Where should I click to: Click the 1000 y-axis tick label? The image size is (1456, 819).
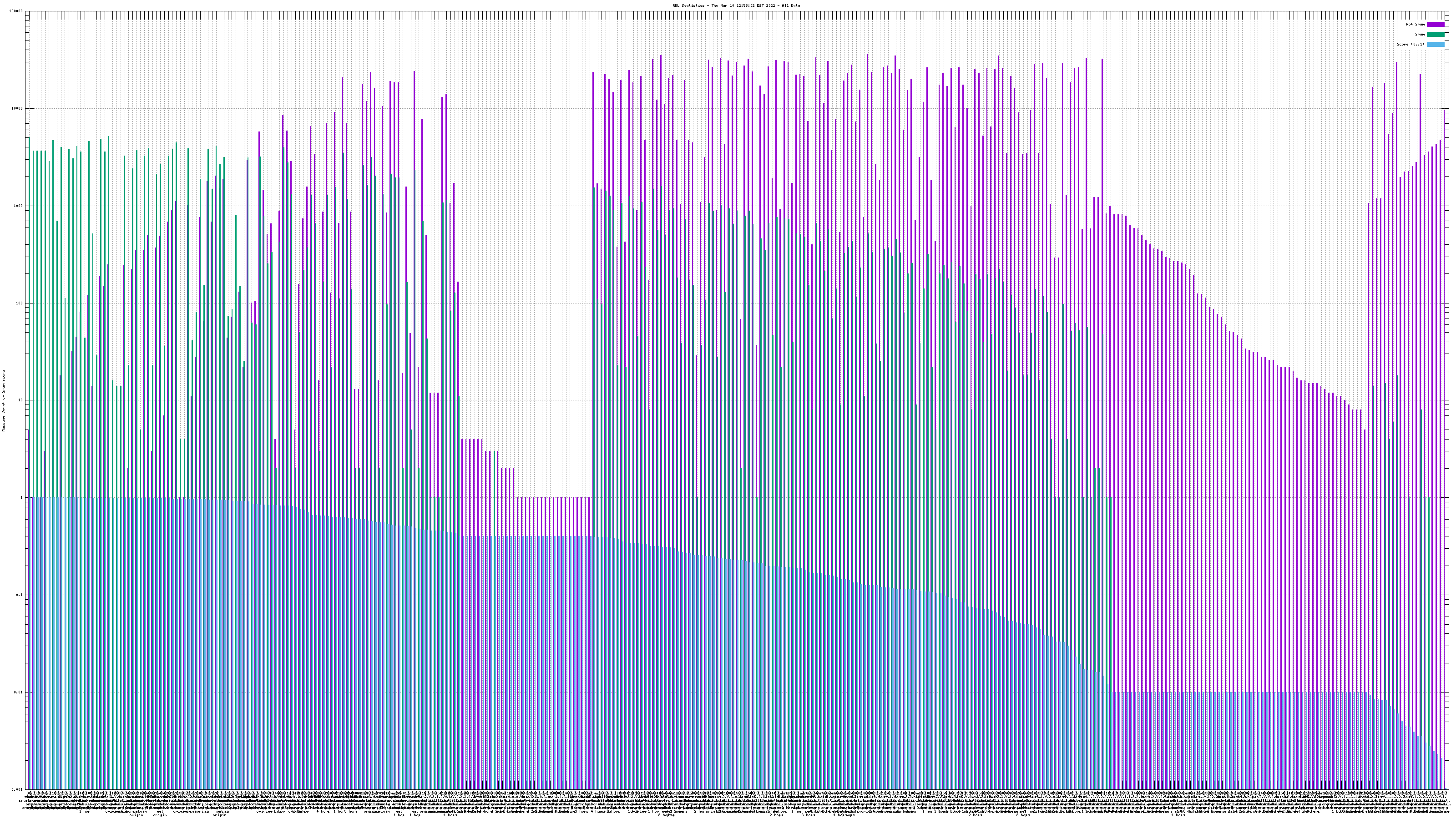point(19,206)
